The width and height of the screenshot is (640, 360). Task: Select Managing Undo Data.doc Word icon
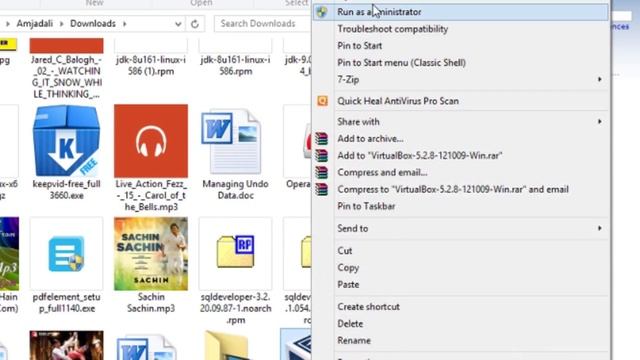[231, 142]
